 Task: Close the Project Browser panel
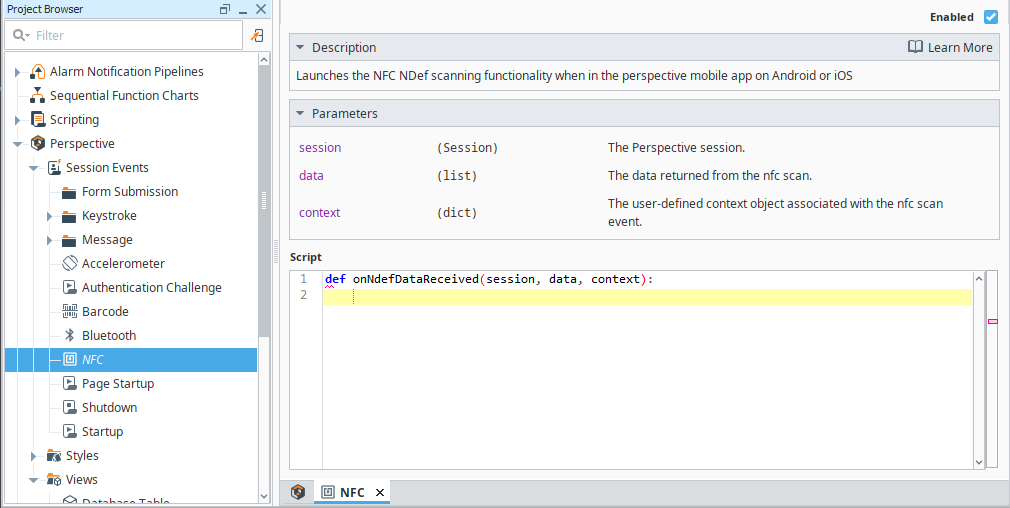coord(261,9)
